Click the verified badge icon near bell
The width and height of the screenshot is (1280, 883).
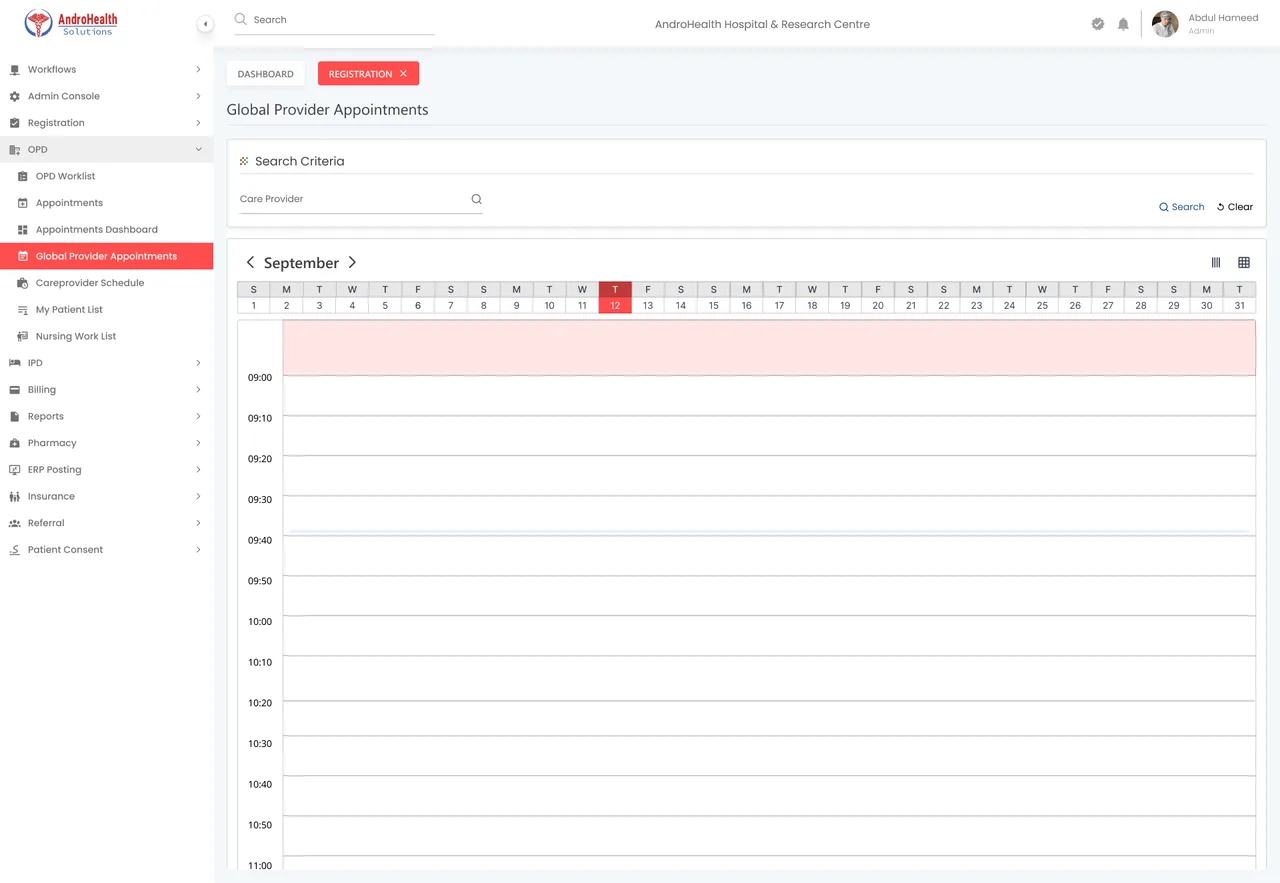tap(1097, 24)
